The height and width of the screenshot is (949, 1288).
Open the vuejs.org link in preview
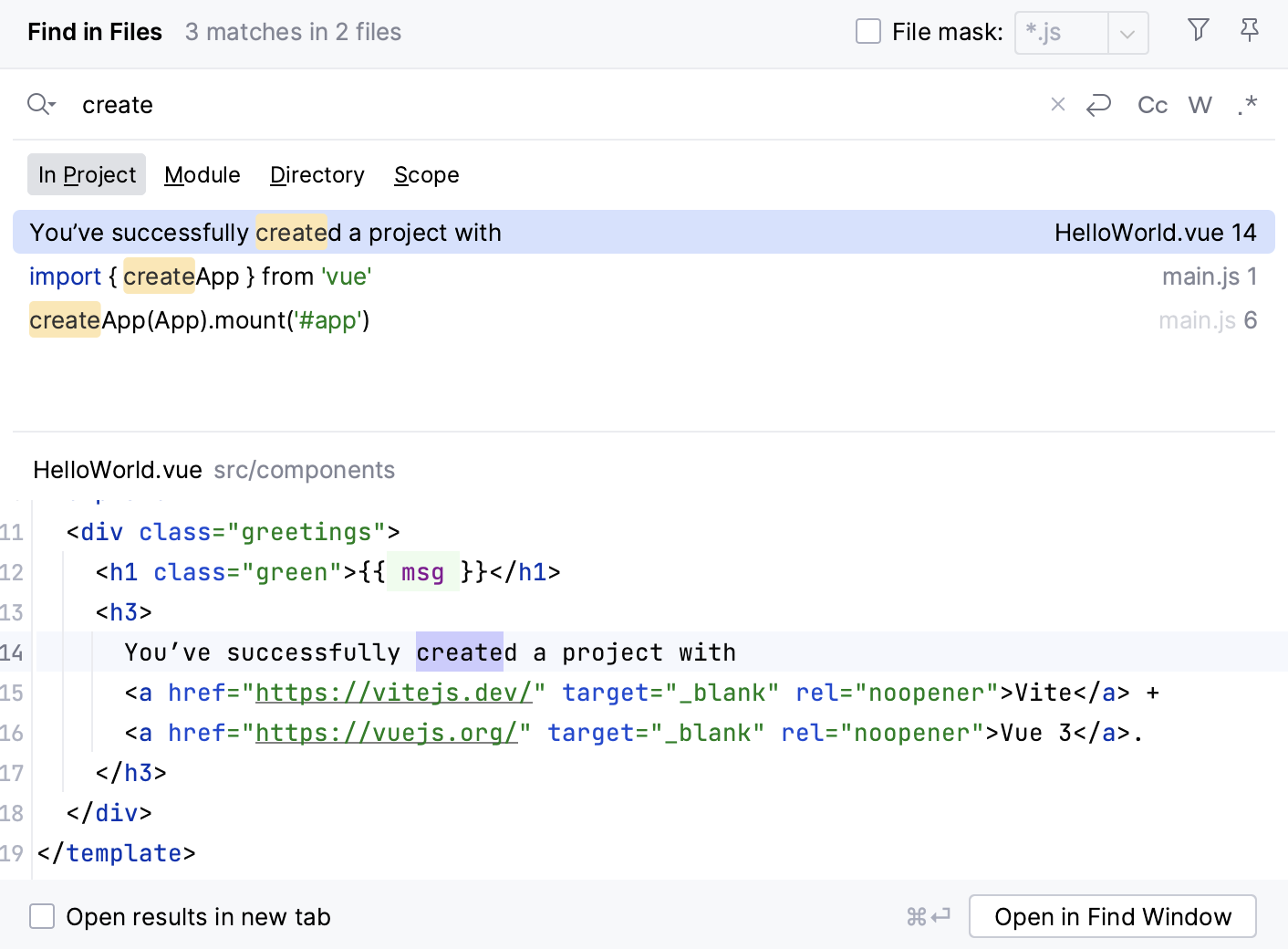(x=387, y=733)
